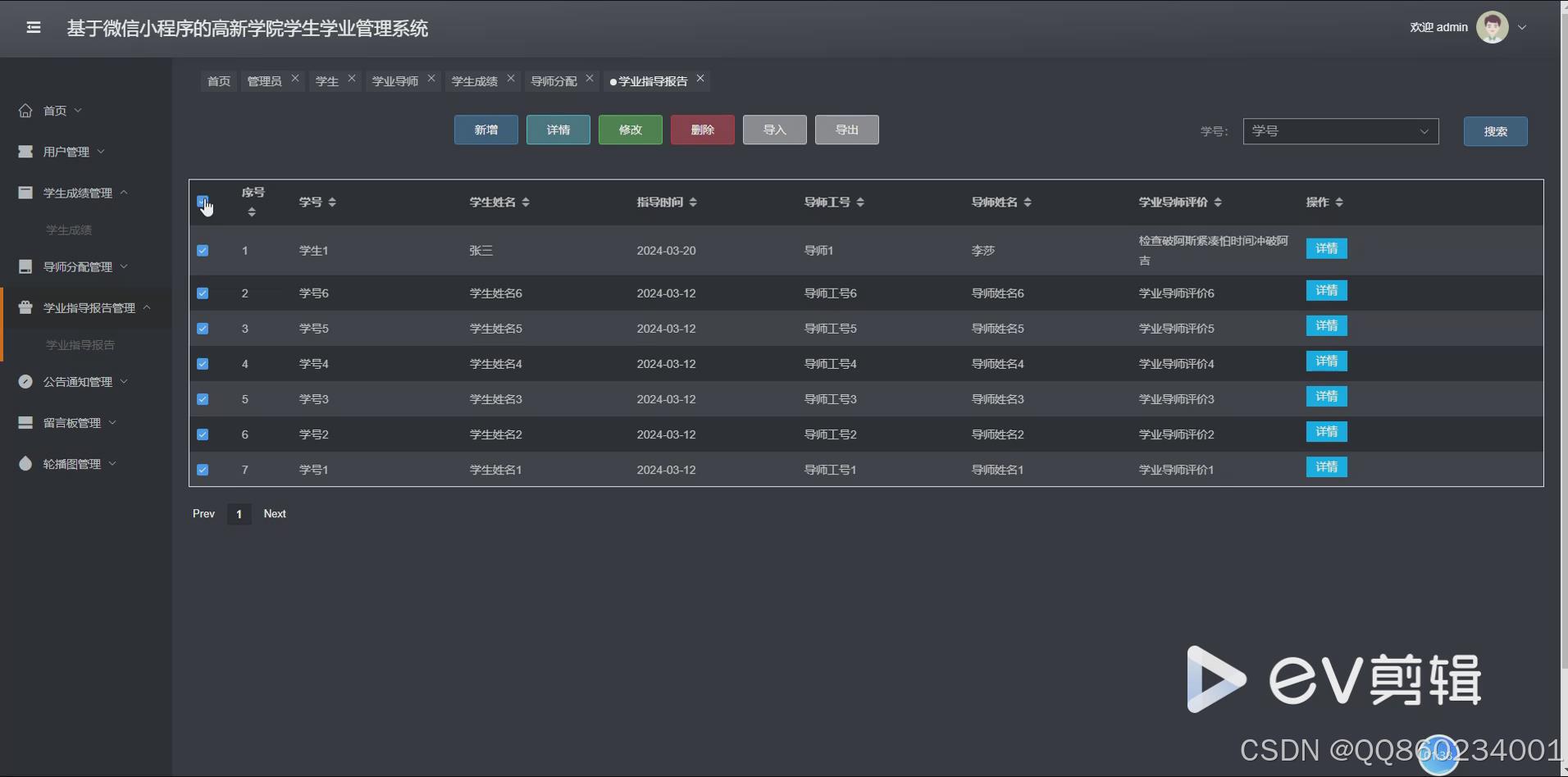Click the toolbar 详情 button
1568x777 pixels.
click(x=558, y=129)
